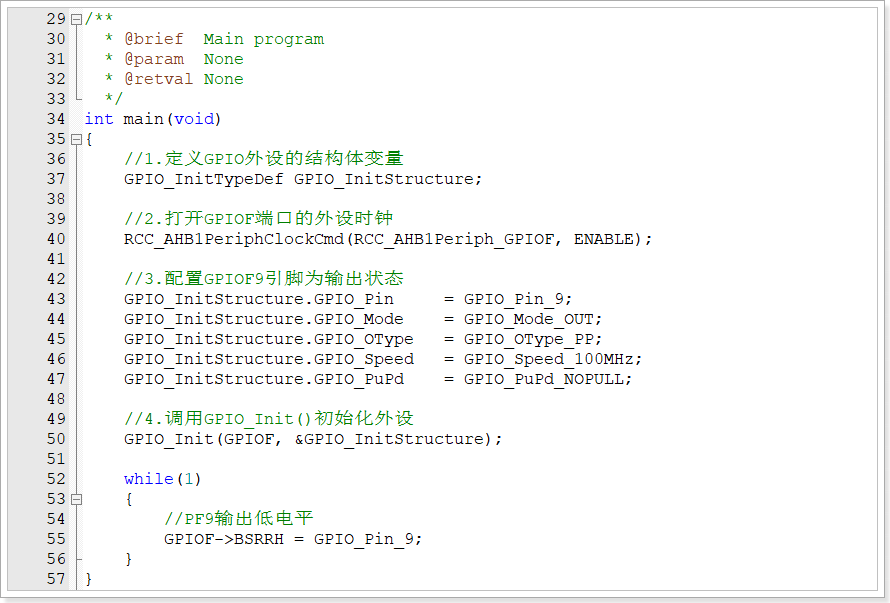Click the '@retval' tag in the comment
890x603 pixels.
point(159,79)
